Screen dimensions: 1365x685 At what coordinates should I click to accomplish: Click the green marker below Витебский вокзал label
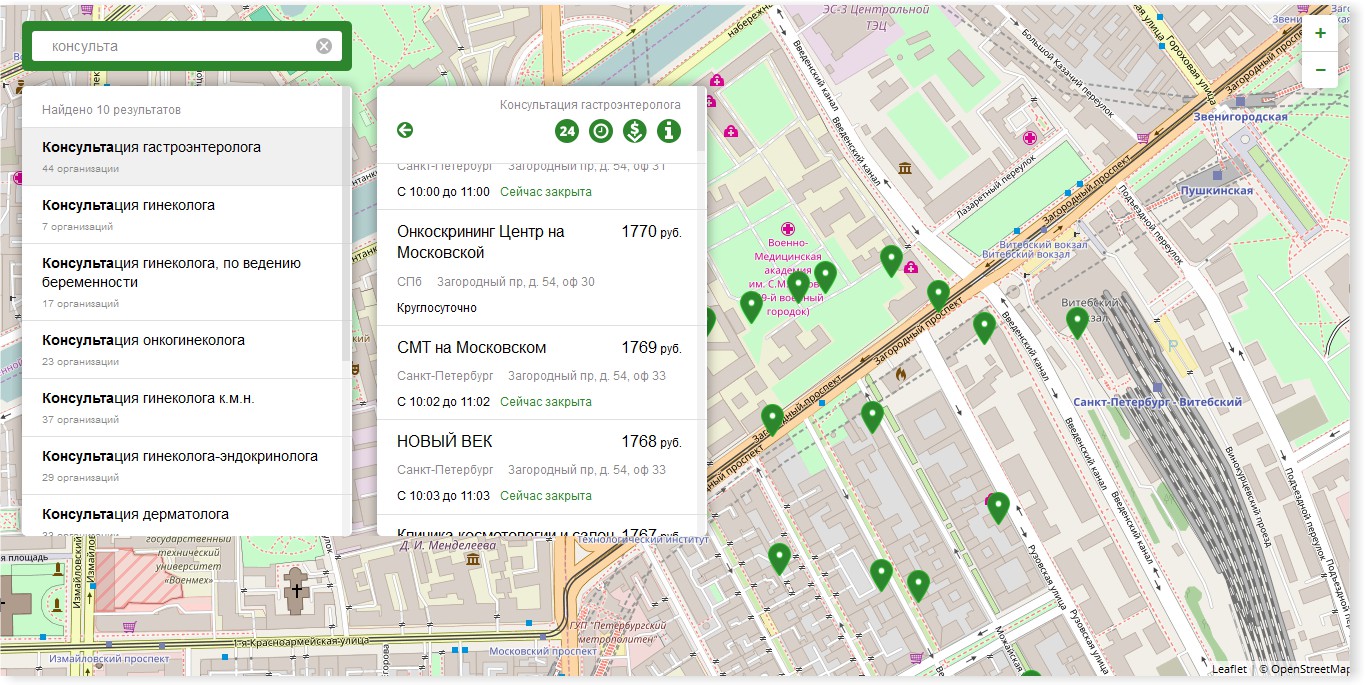1077,323
